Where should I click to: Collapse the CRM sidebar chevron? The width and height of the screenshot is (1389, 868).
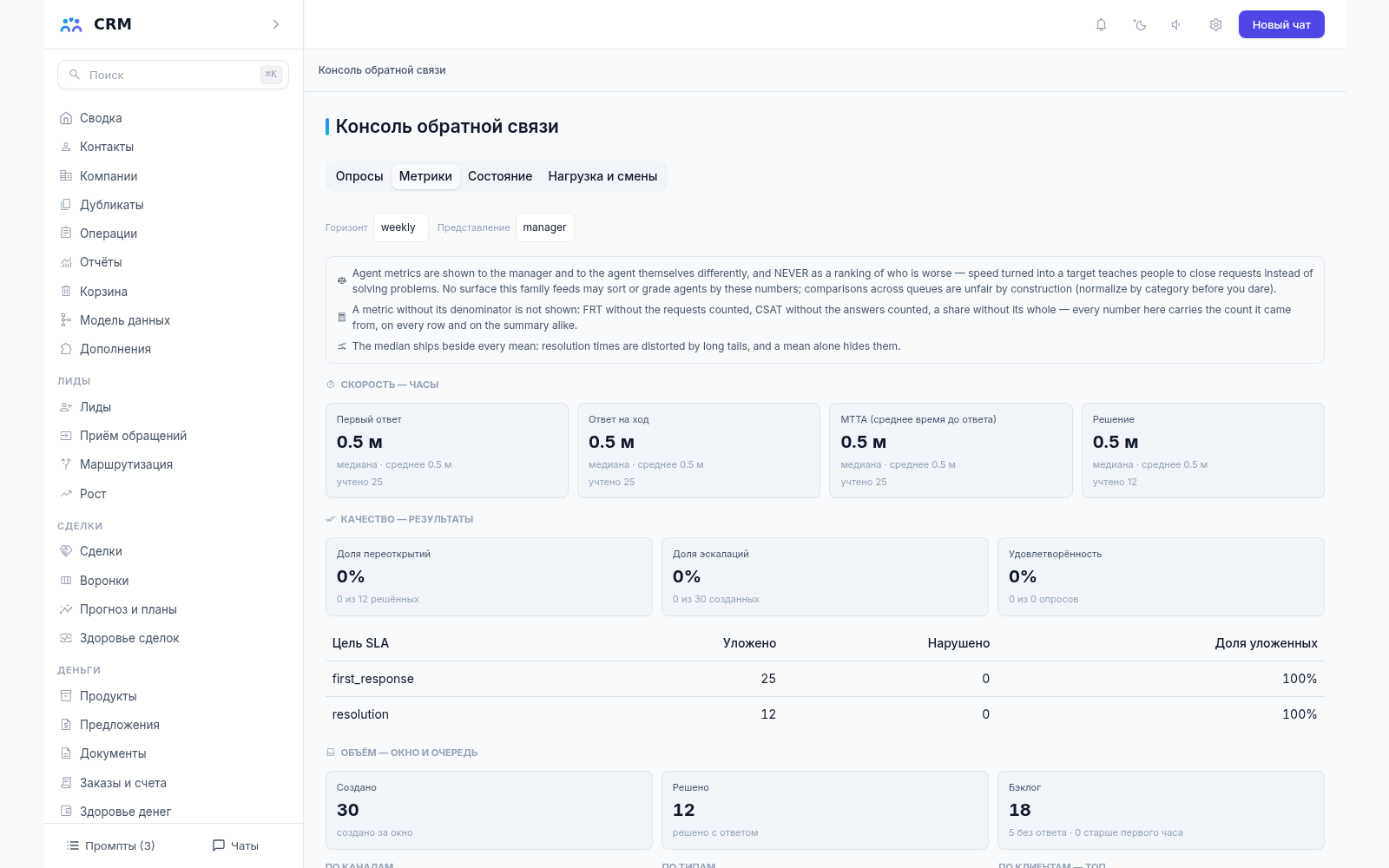click(276, 24)
